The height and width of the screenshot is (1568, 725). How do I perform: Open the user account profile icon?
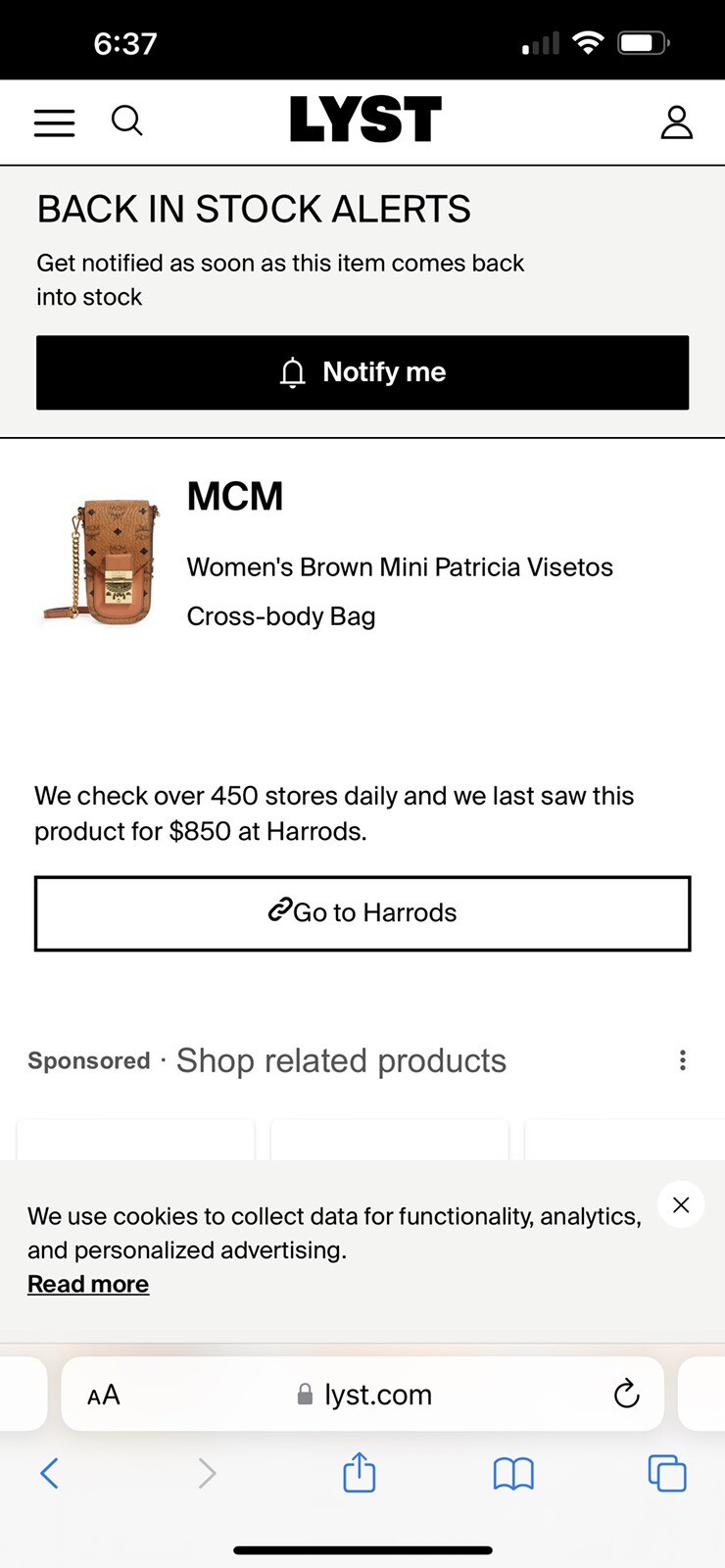click(676, 122)
